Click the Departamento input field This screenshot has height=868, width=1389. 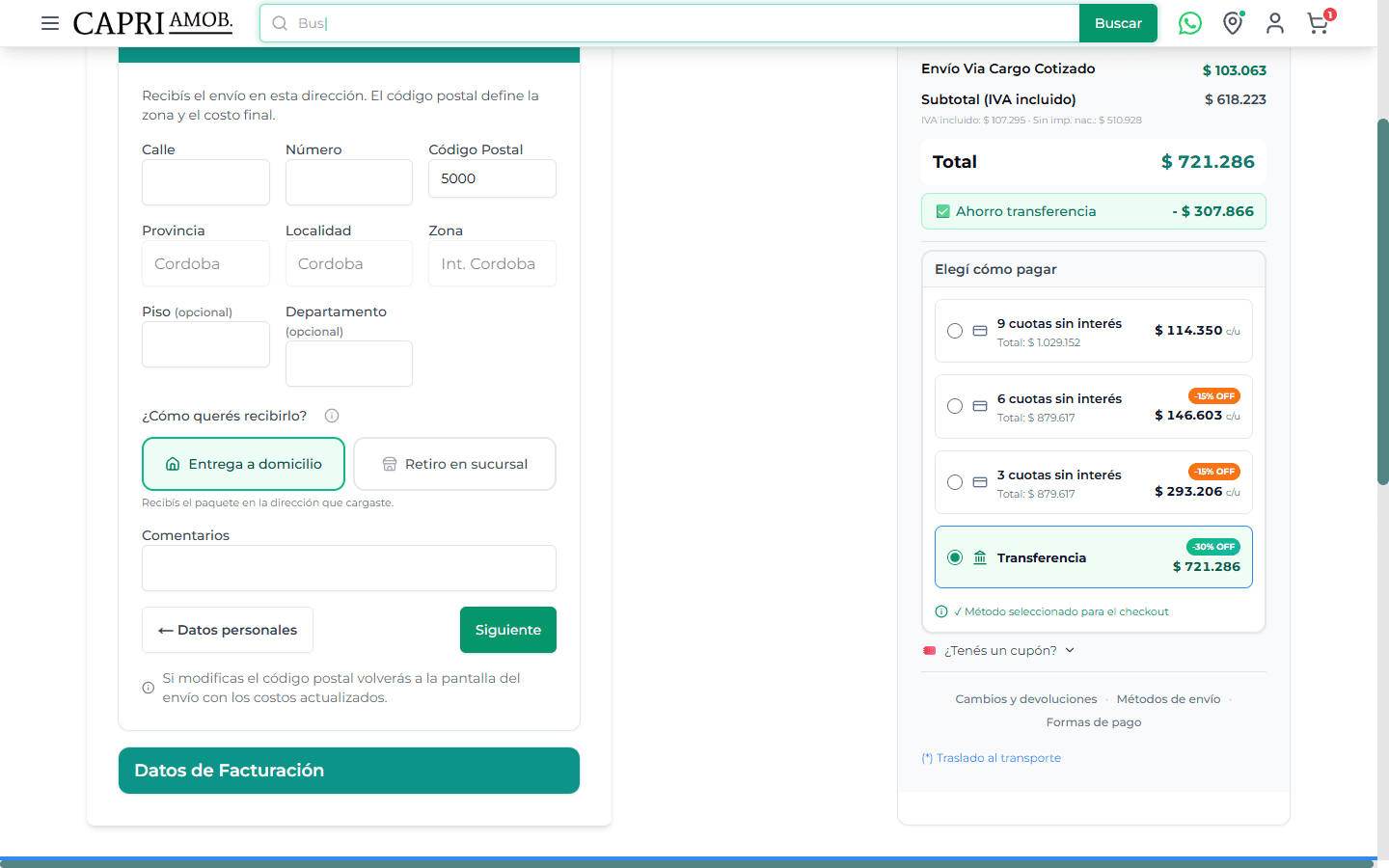pos(349,364)
